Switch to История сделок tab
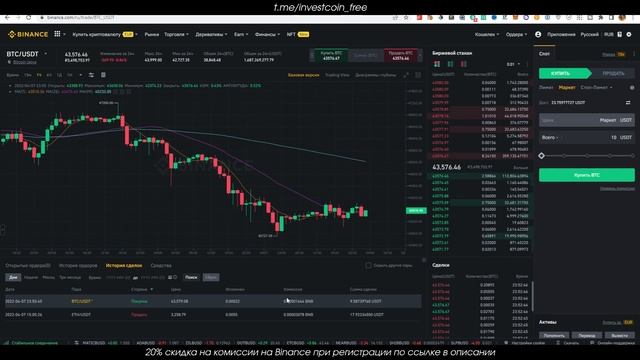 124,265
